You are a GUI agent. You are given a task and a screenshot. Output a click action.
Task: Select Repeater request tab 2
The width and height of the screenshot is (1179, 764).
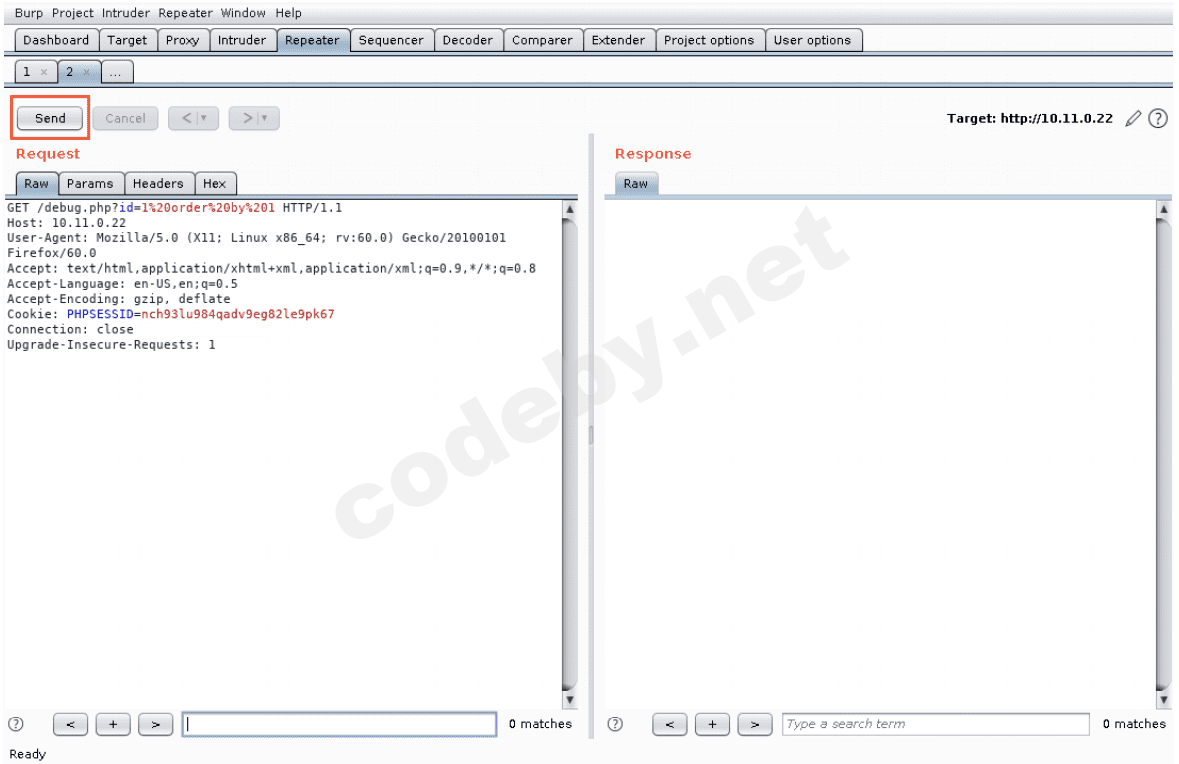(69, 72)
